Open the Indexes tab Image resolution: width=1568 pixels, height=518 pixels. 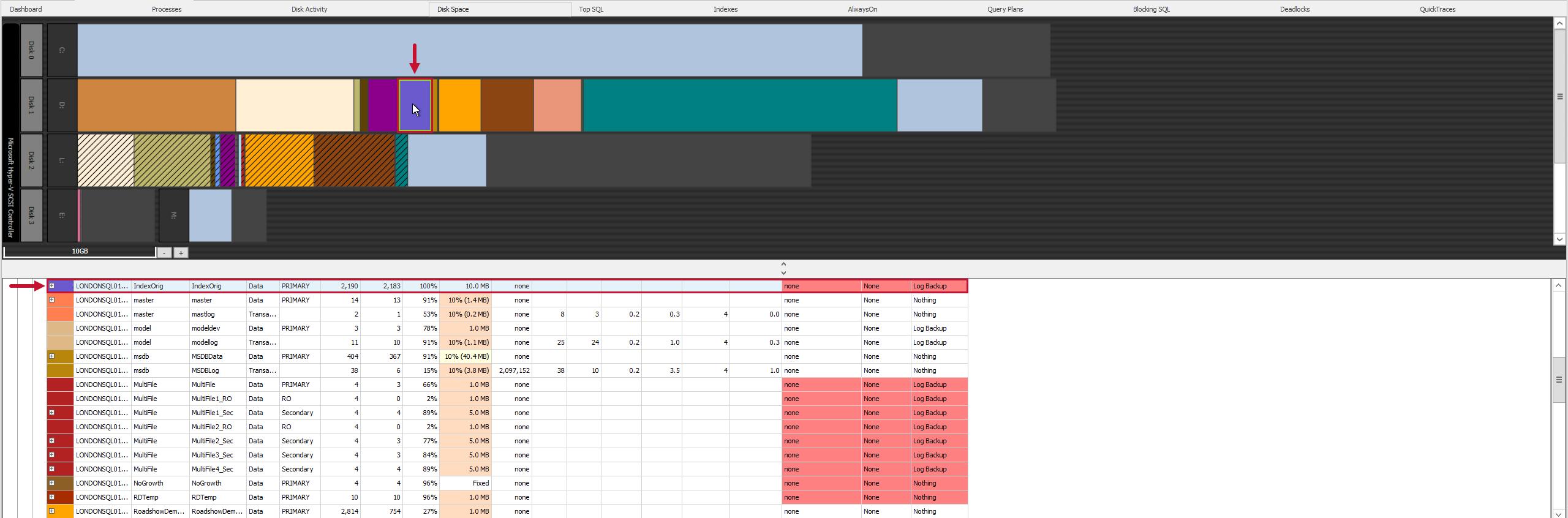(725, 9)
